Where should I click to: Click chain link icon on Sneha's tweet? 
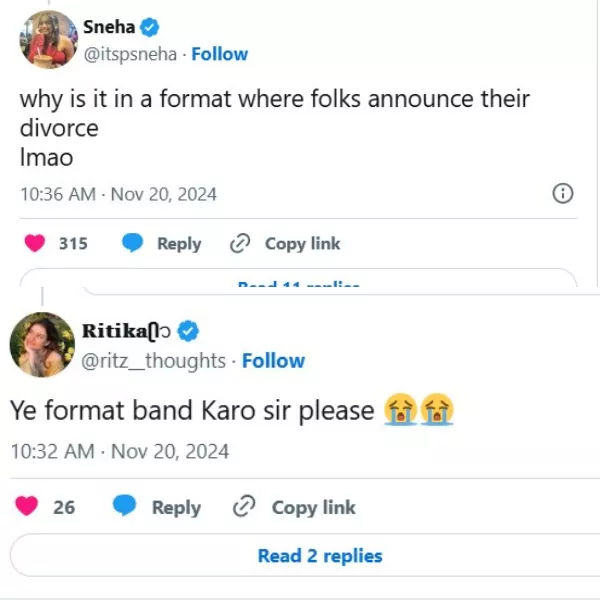239,243
